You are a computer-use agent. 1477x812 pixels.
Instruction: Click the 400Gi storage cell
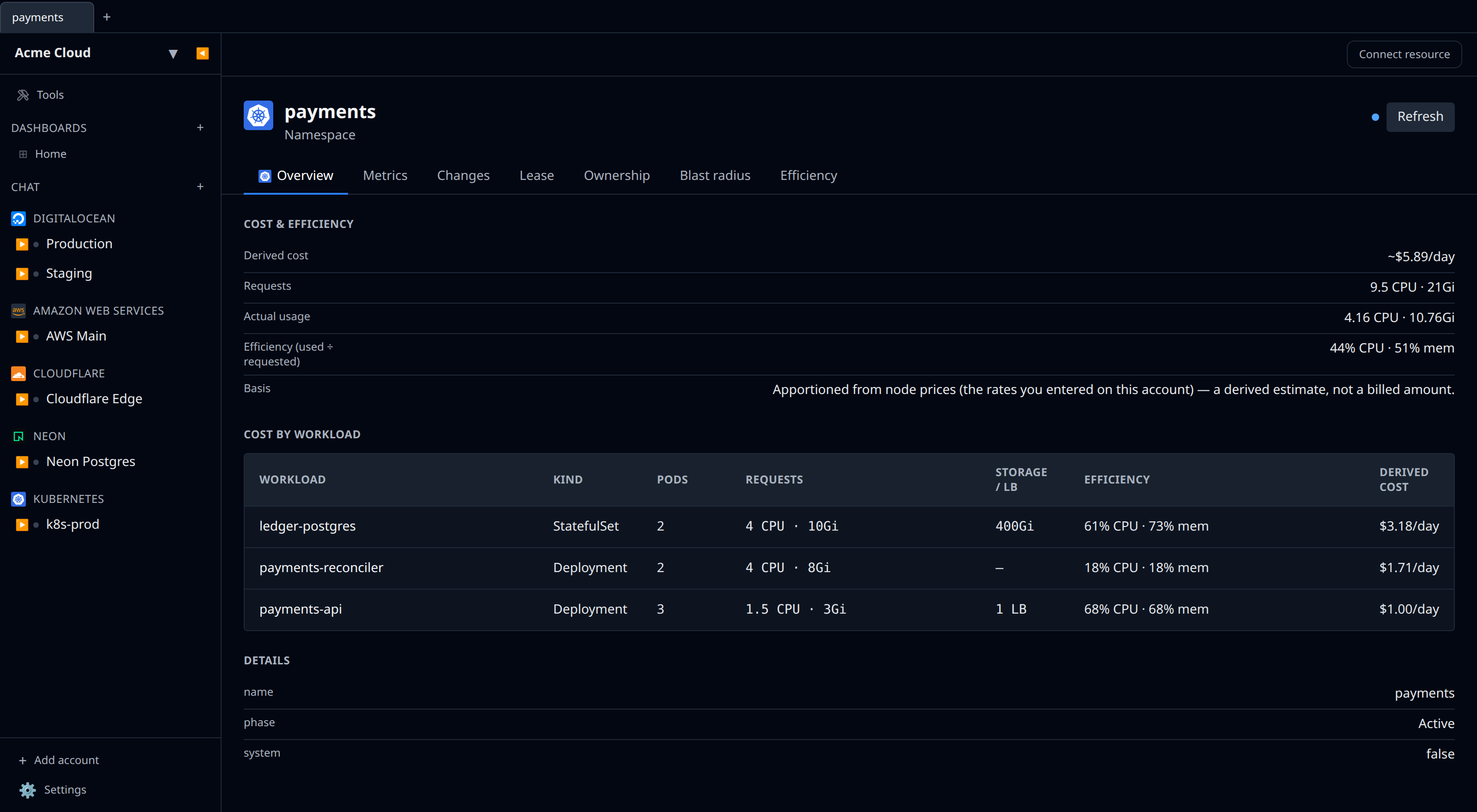tap(1015, 526)
